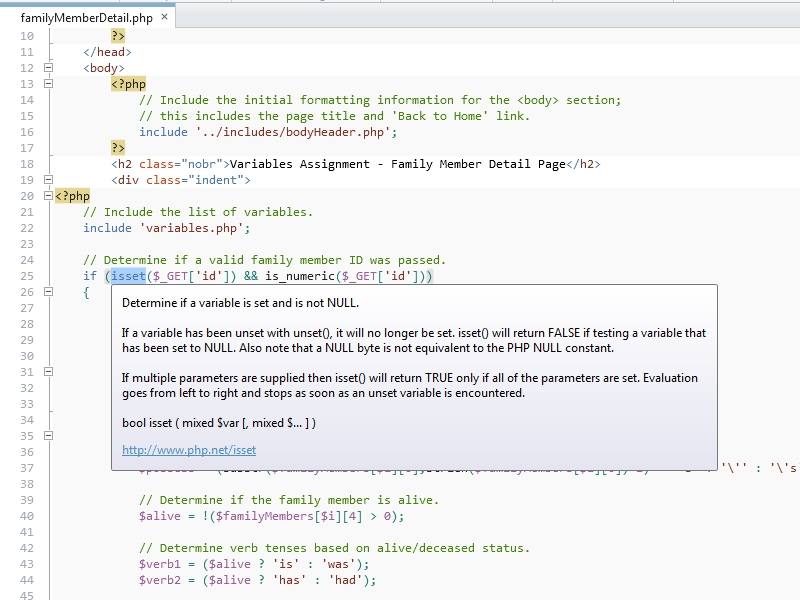Image resolution: width=800 pixels, height=600 pixels.
Task: Collapse the code fold on line 35
Action: pos(47,436)
